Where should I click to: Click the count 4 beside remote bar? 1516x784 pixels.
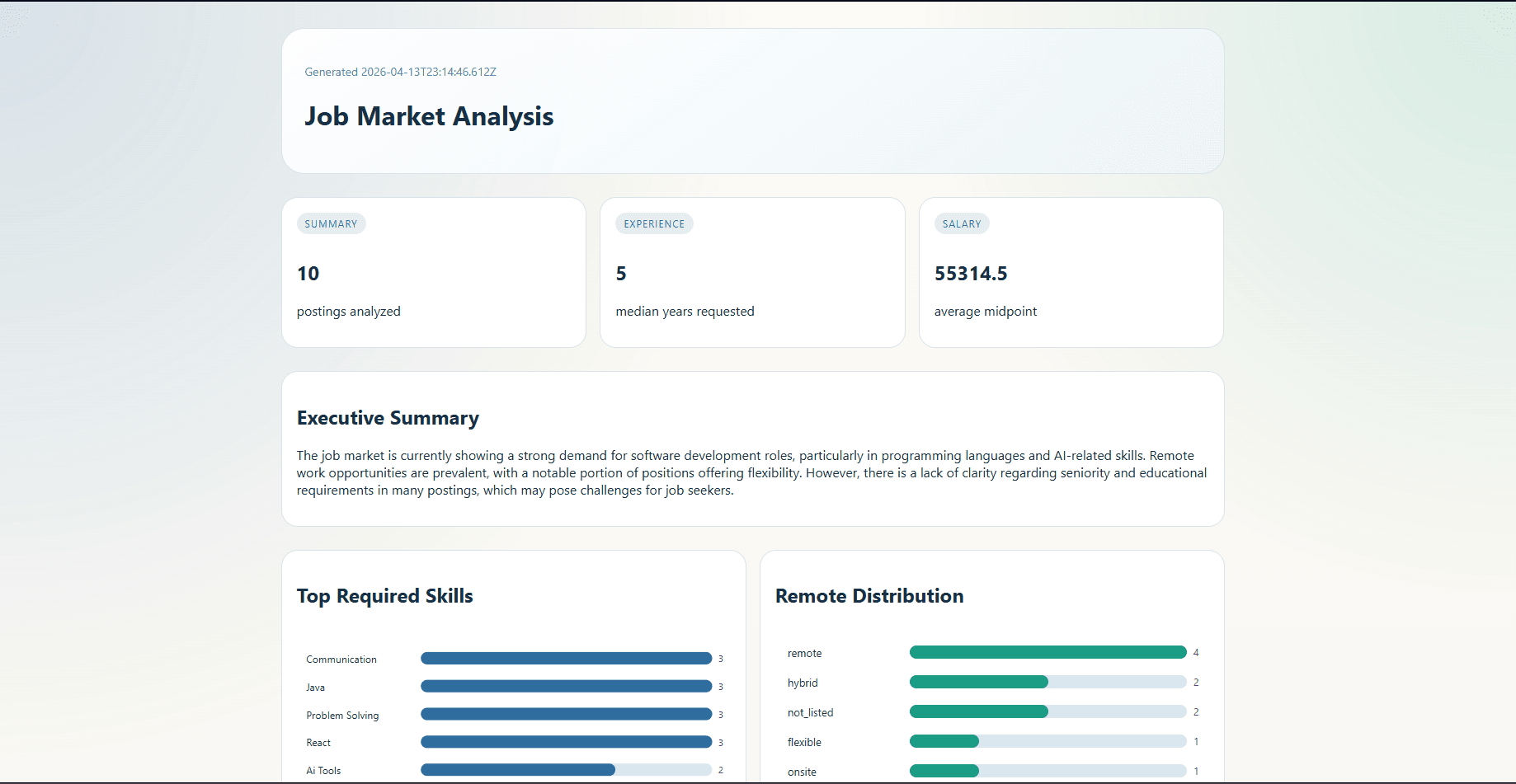(1196, 653)
